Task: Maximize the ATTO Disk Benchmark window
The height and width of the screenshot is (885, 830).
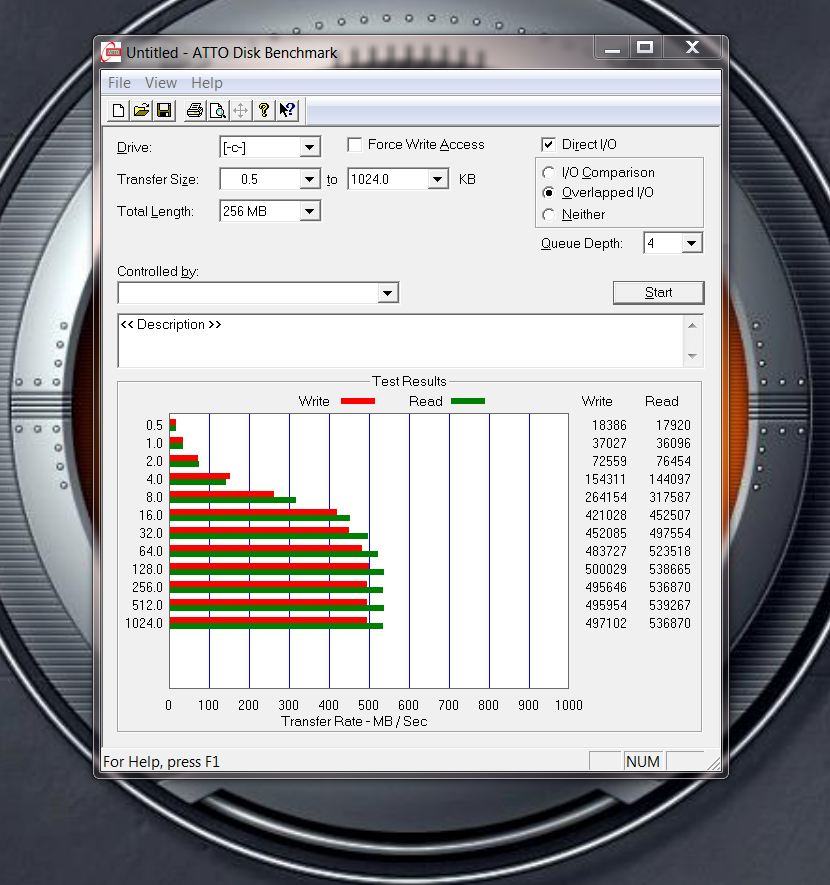Action: [x=645, y=48]
